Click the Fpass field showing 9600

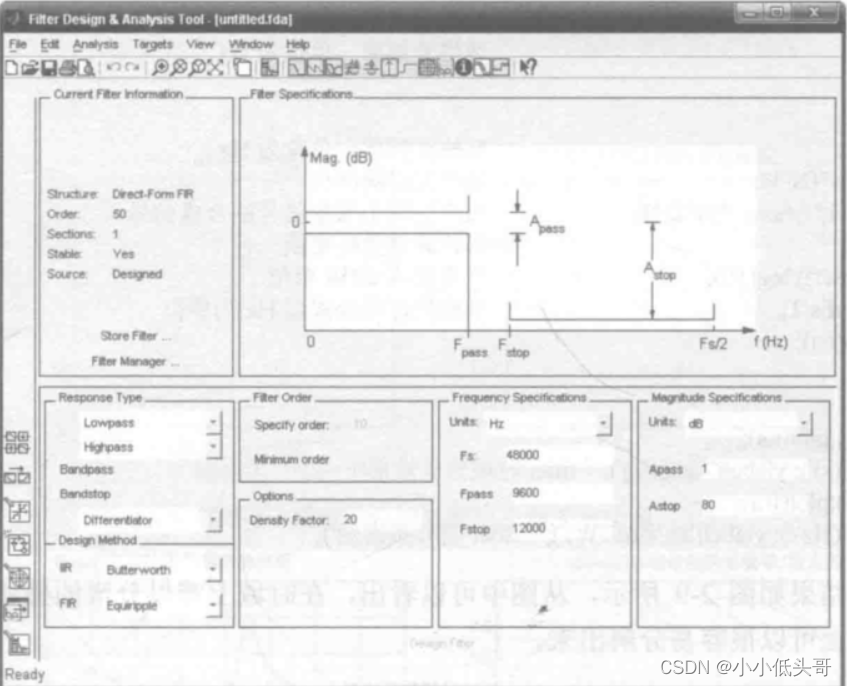(x=561, y=493)
